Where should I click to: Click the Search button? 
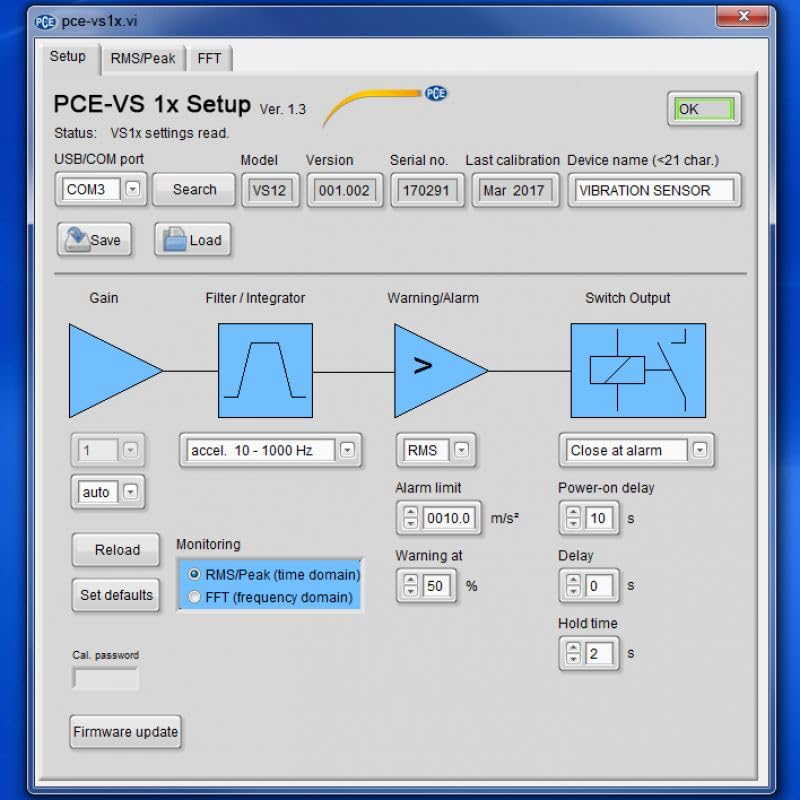click(194, 189)
